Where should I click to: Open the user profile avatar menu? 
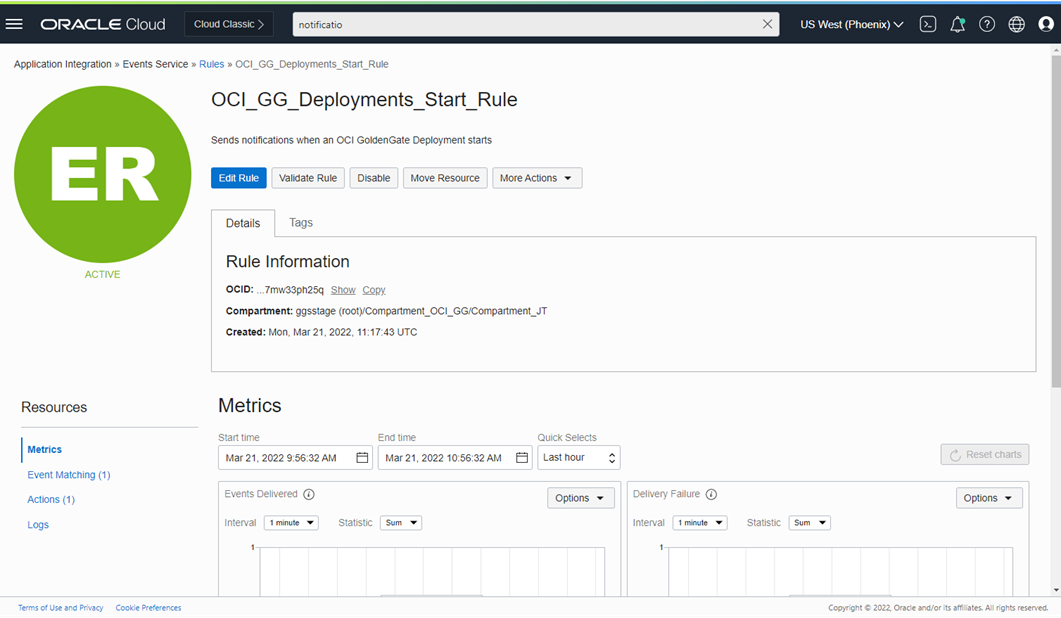(1046, 24)
